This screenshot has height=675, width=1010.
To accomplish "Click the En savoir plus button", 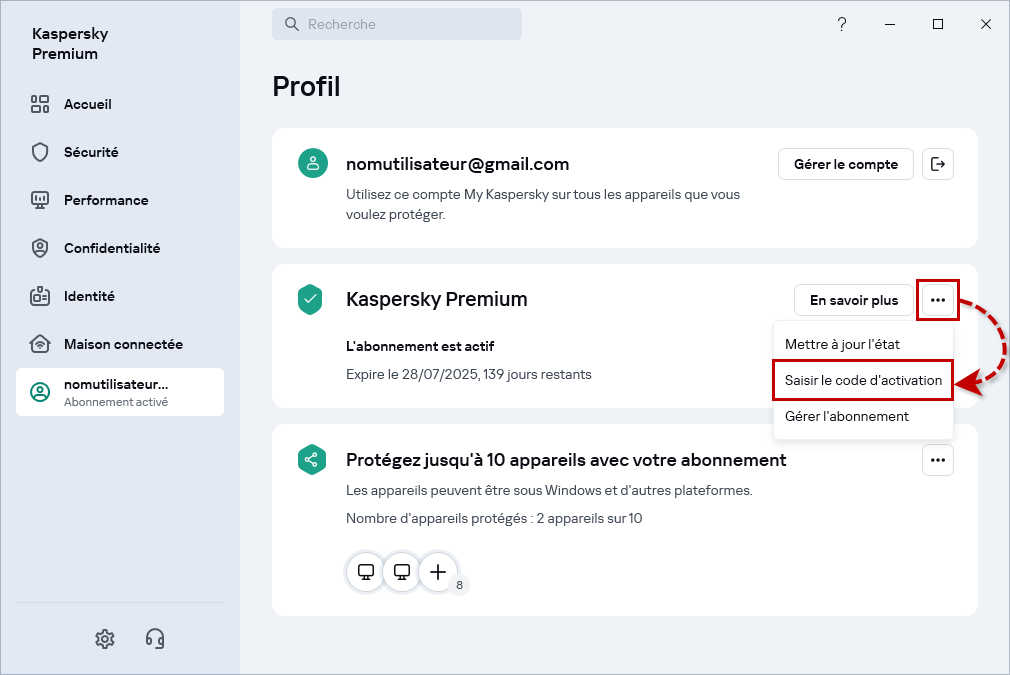I will 853,300.
